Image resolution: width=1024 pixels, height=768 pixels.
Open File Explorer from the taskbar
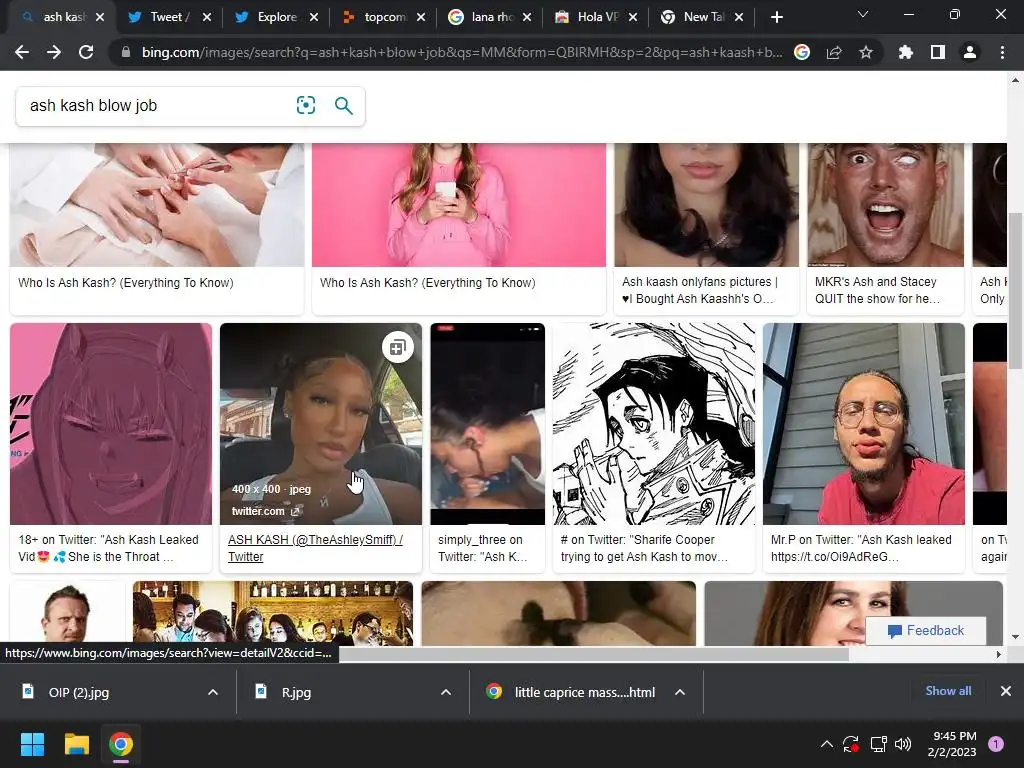point(76,744)
